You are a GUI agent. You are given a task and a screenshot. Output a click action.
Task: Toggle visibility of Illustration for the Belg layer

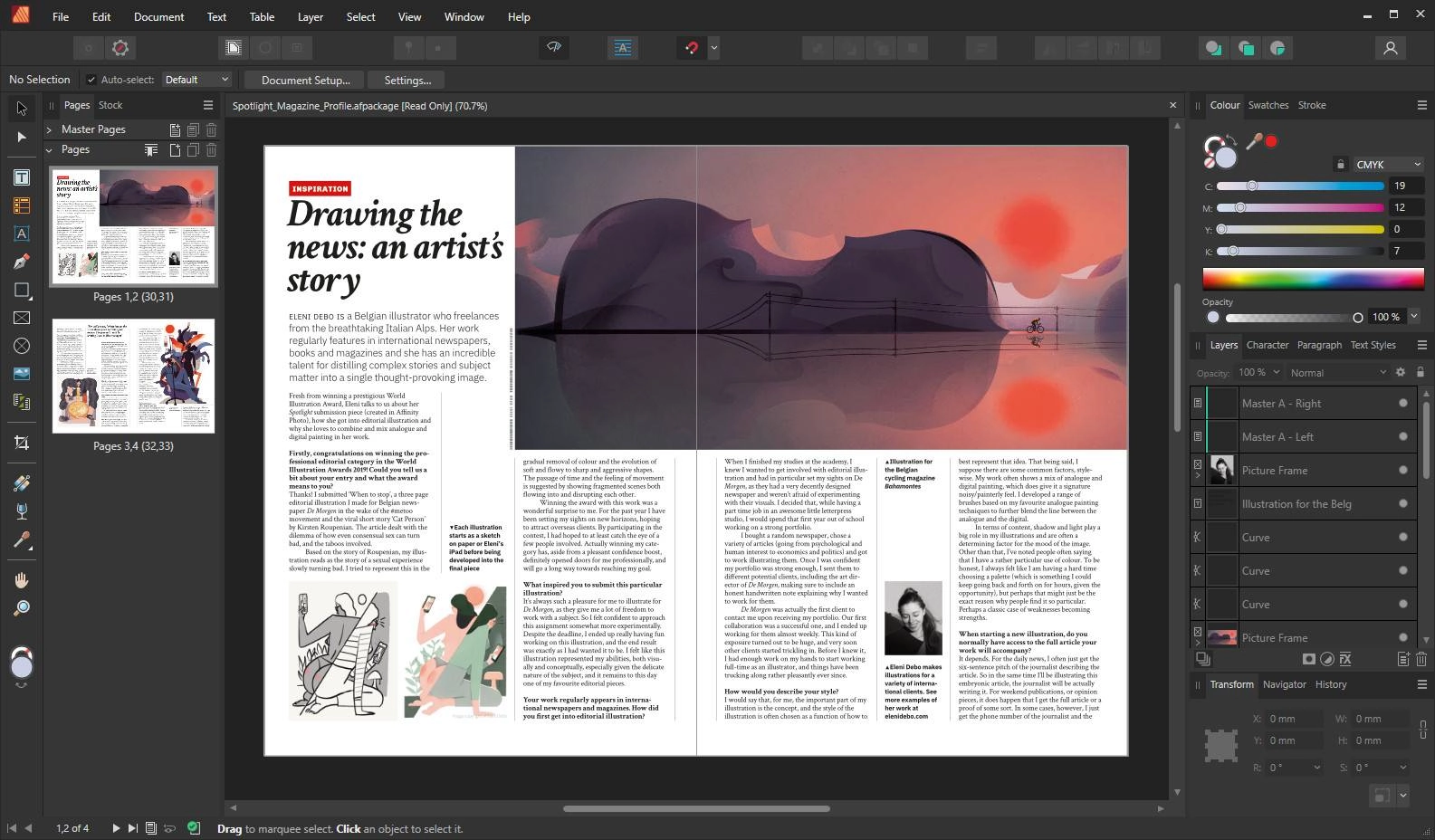(1403, 503)
